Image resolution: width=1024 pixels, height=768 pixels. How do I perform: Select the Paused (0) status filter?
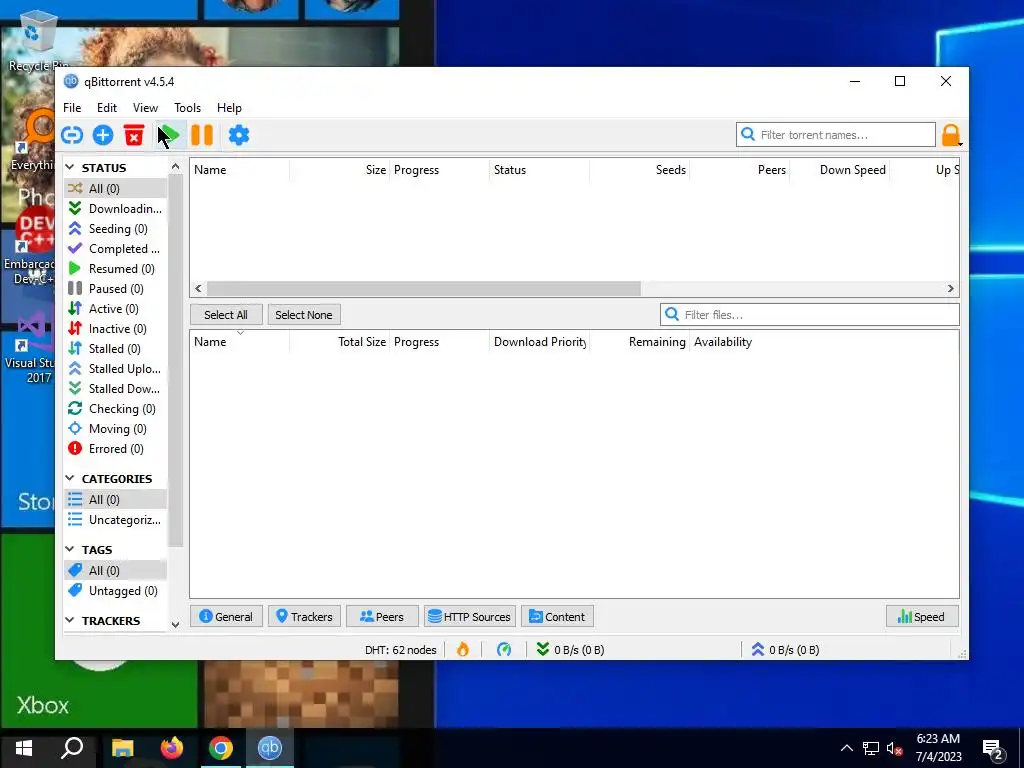(116, 289)
